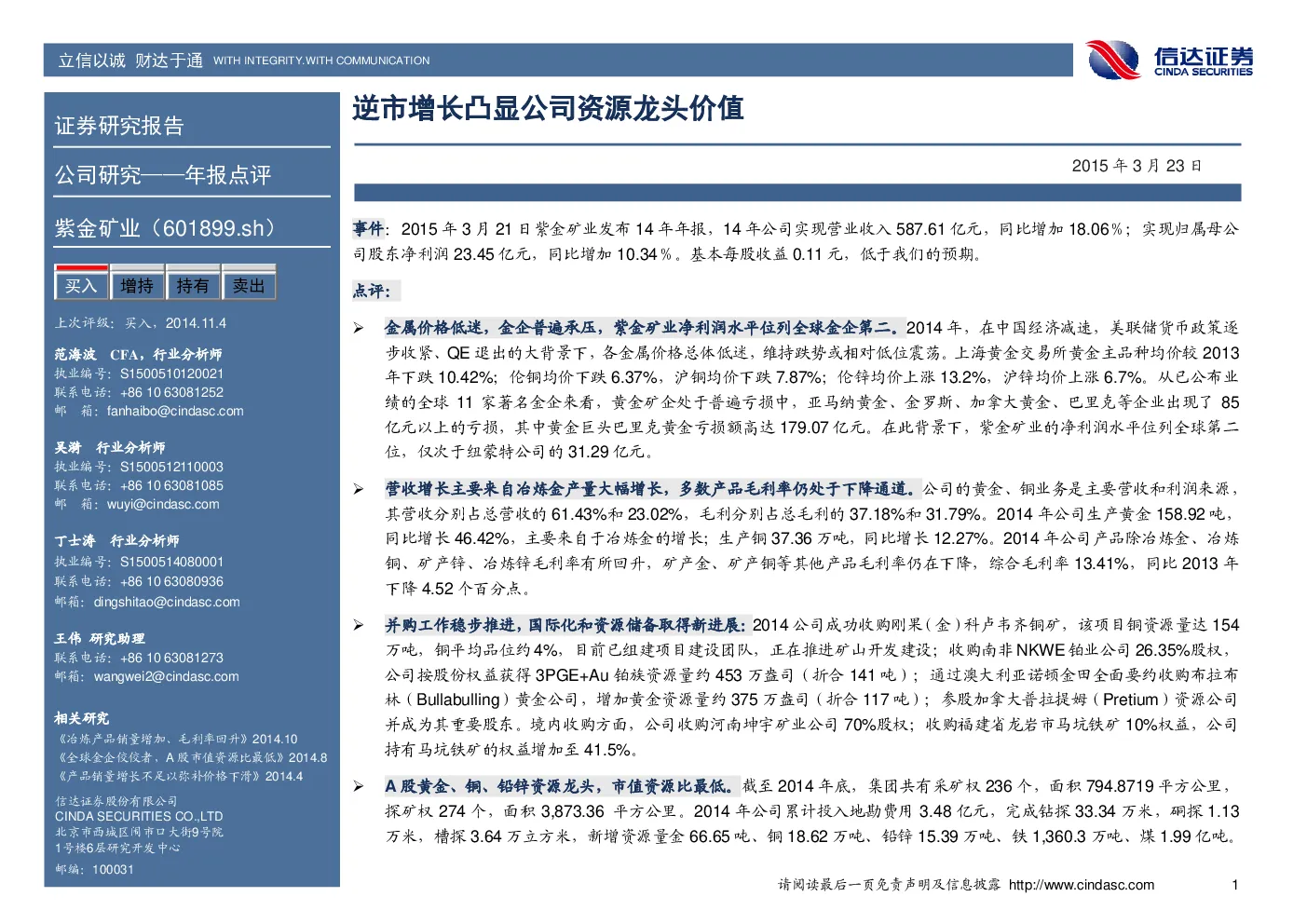Viewport: 1307px width, 924px height.
Task: Click the 上次评级：买入，2014.11.4 line
Action: 141,323
